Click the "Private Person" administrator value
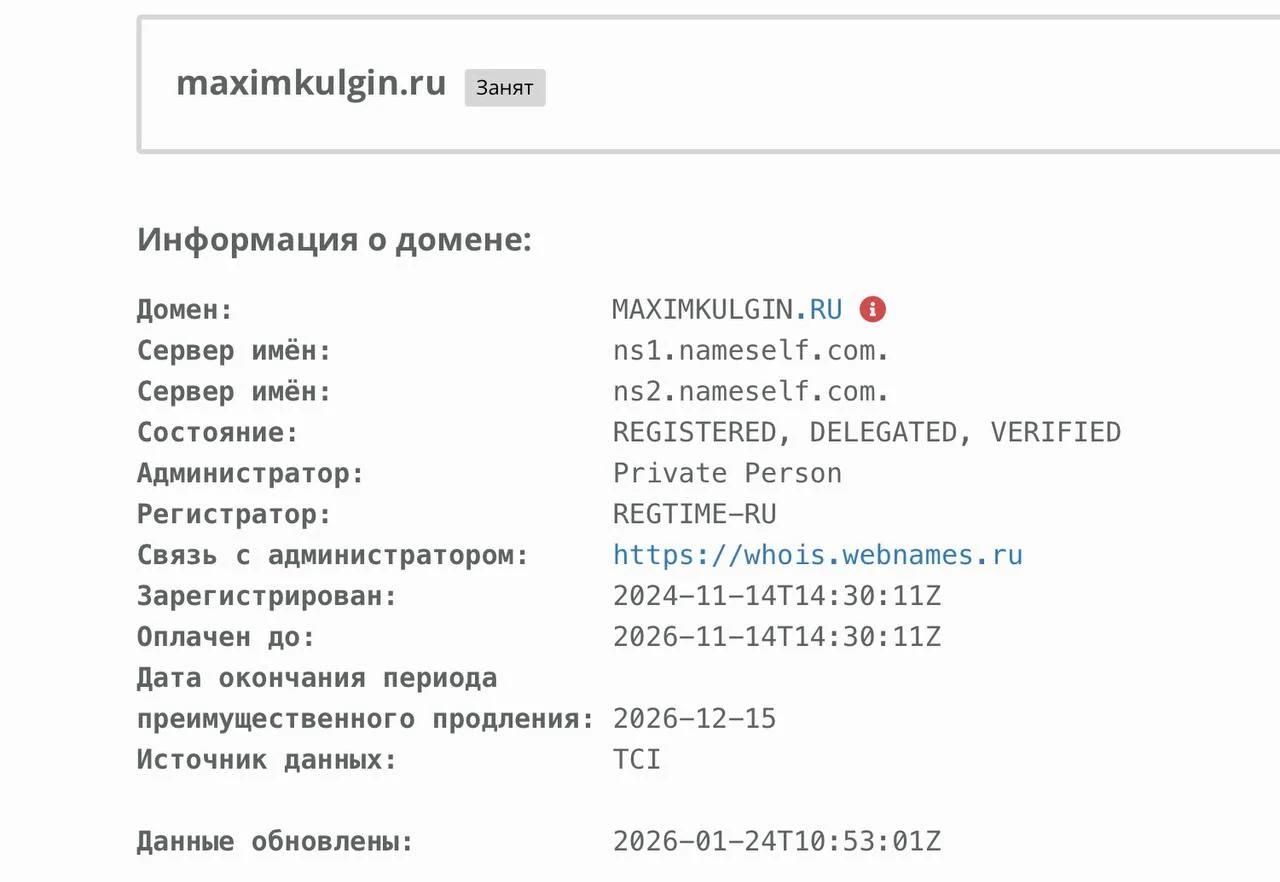This screenshot has width=1280, height=882. pyautogui.click(x=727, y=473)
